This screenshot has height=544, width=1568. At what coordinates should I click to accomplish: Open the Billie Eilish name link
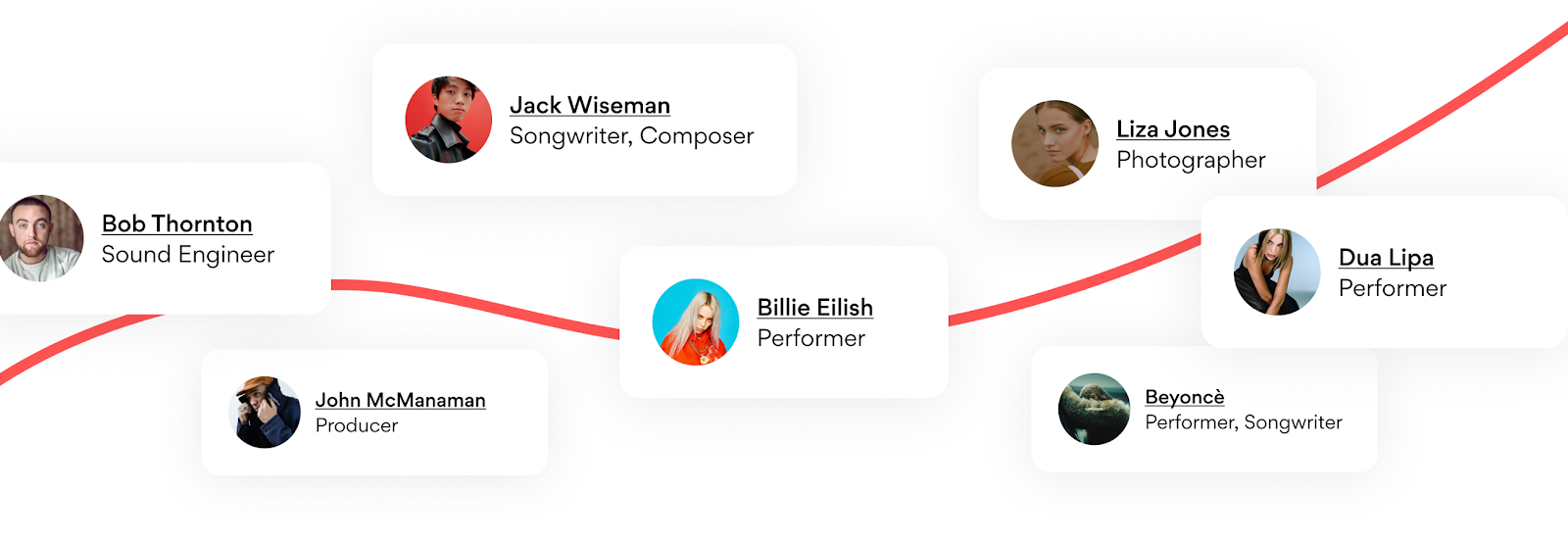point(815,308)
